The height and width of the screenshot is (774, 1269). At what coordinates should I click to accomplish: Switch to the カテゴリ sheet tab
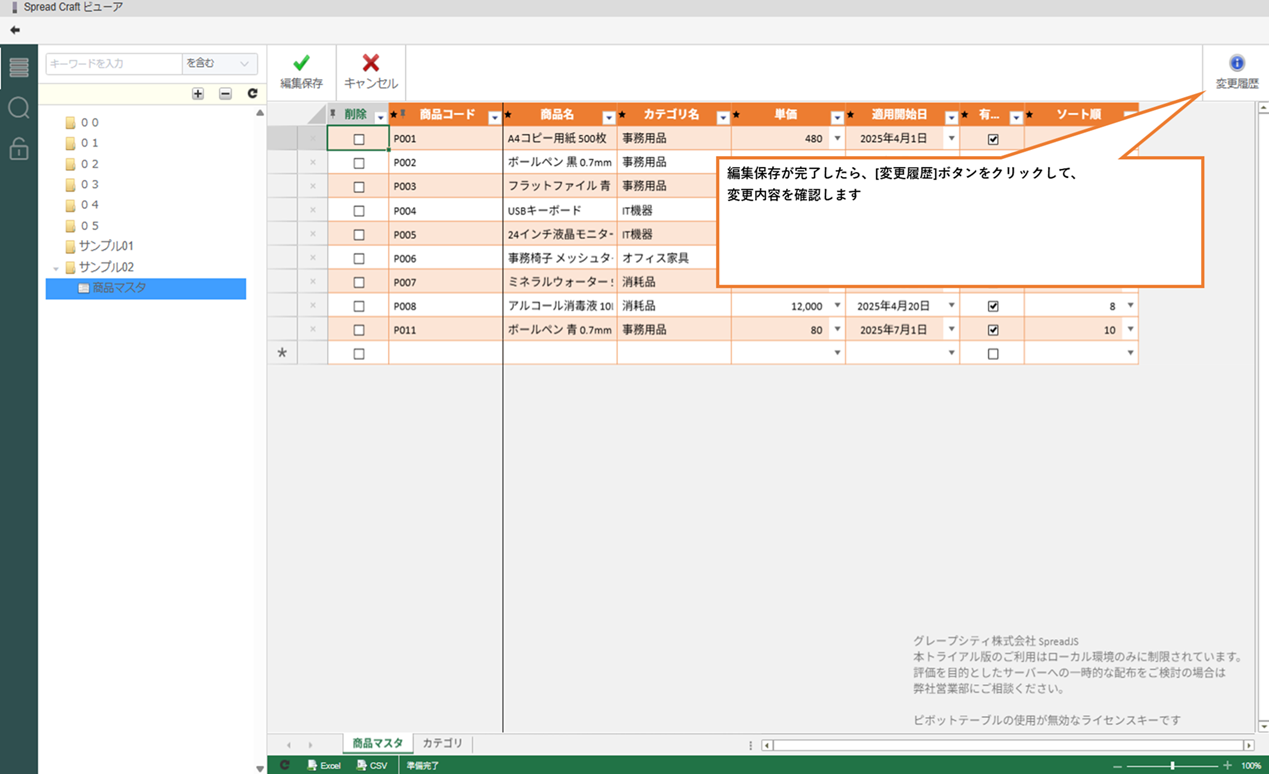coord(442,744)
